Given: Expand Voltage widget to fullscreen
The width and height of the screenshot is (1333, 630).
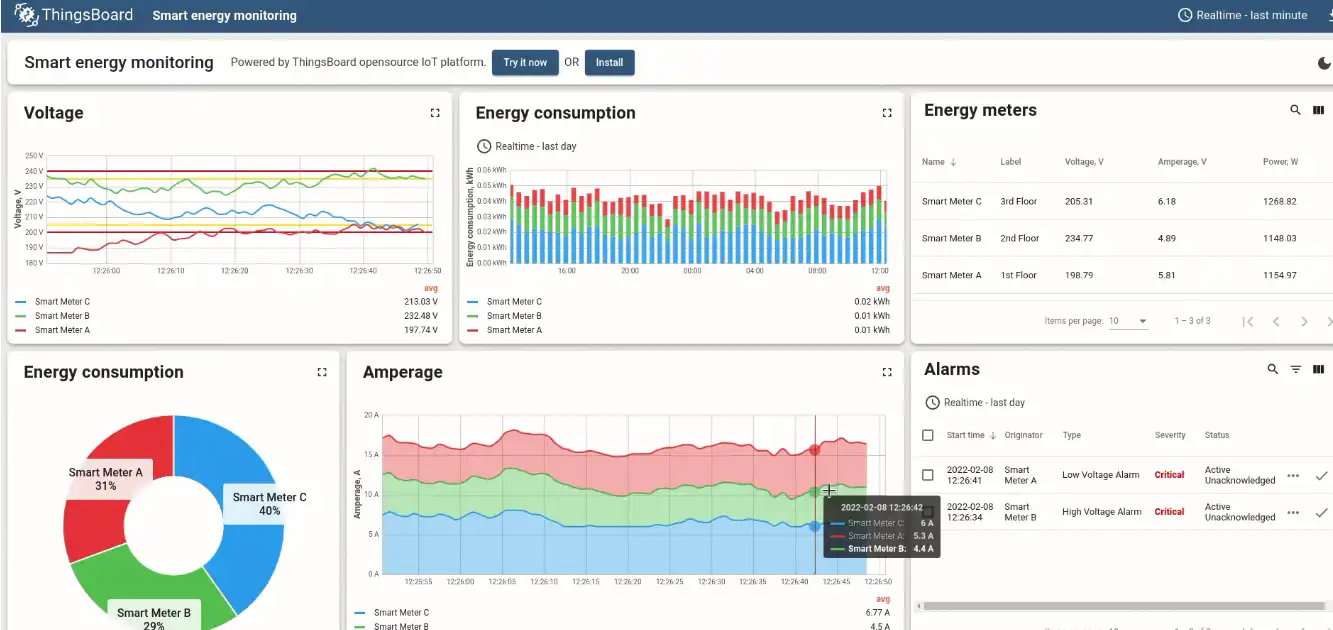Looking at the screenshot, I should [x=435, y=113].
